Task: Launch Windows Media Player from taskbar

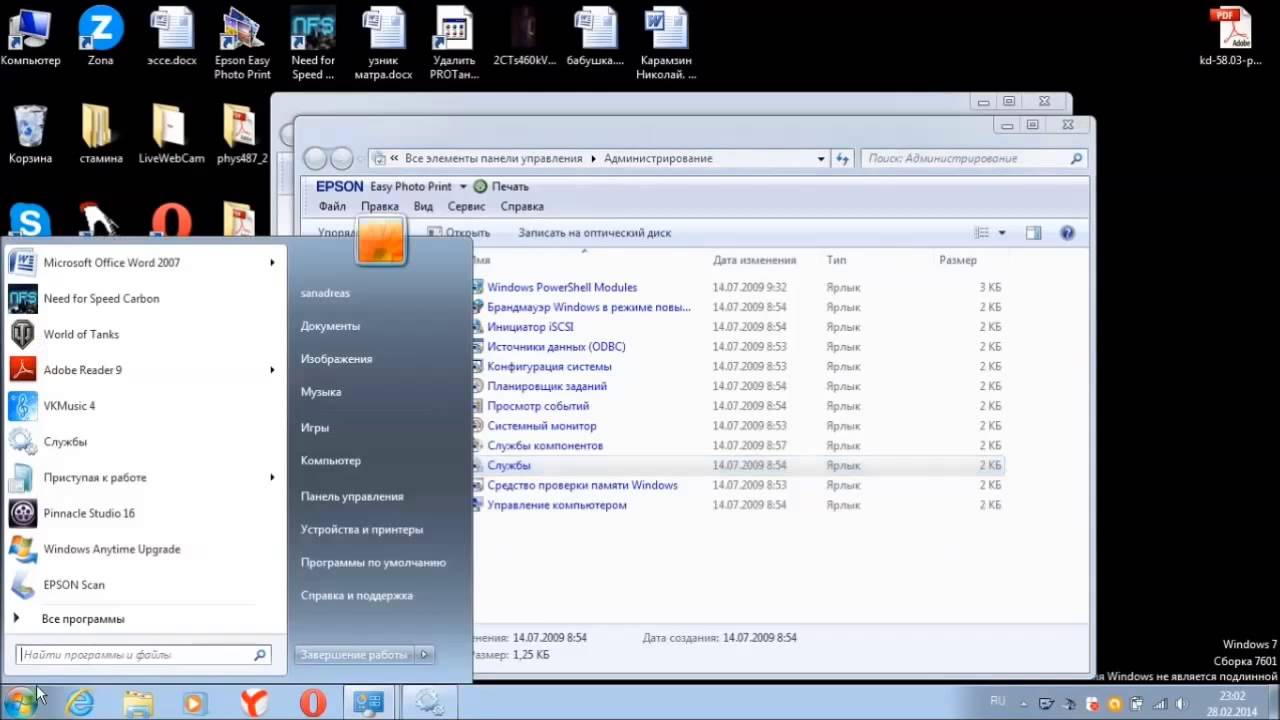Action: tap(194, 703)
